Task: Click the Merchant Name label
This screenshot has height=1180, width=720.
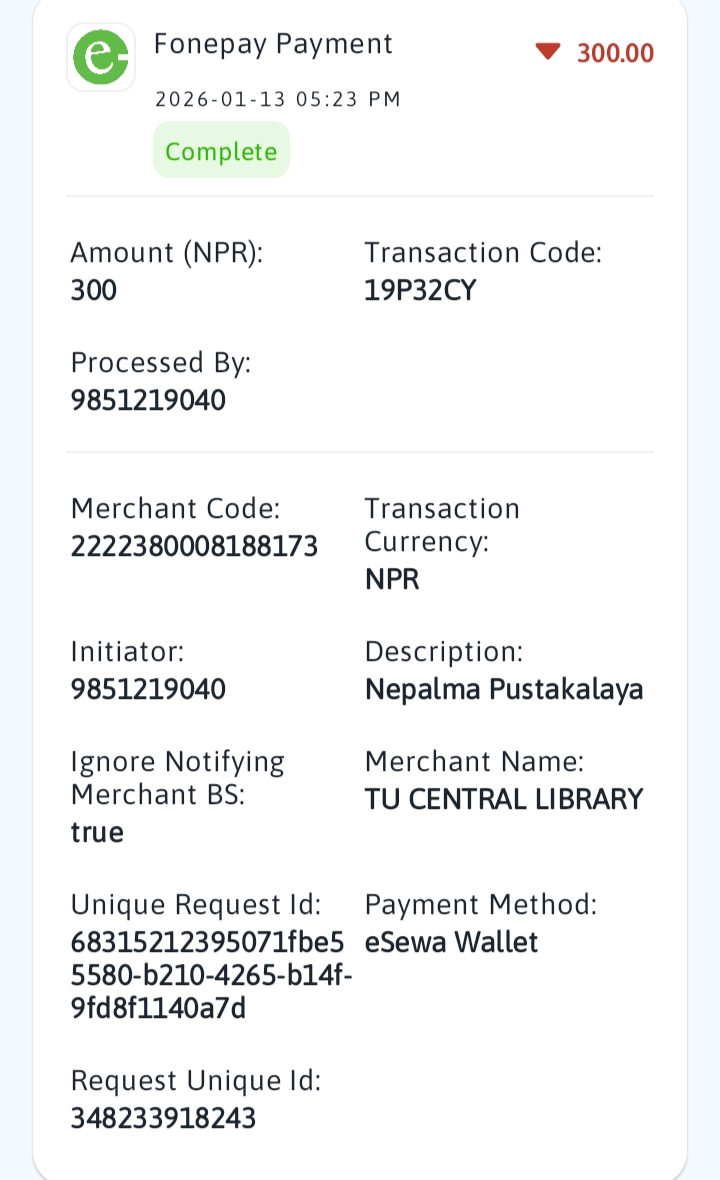Action: 474,762
